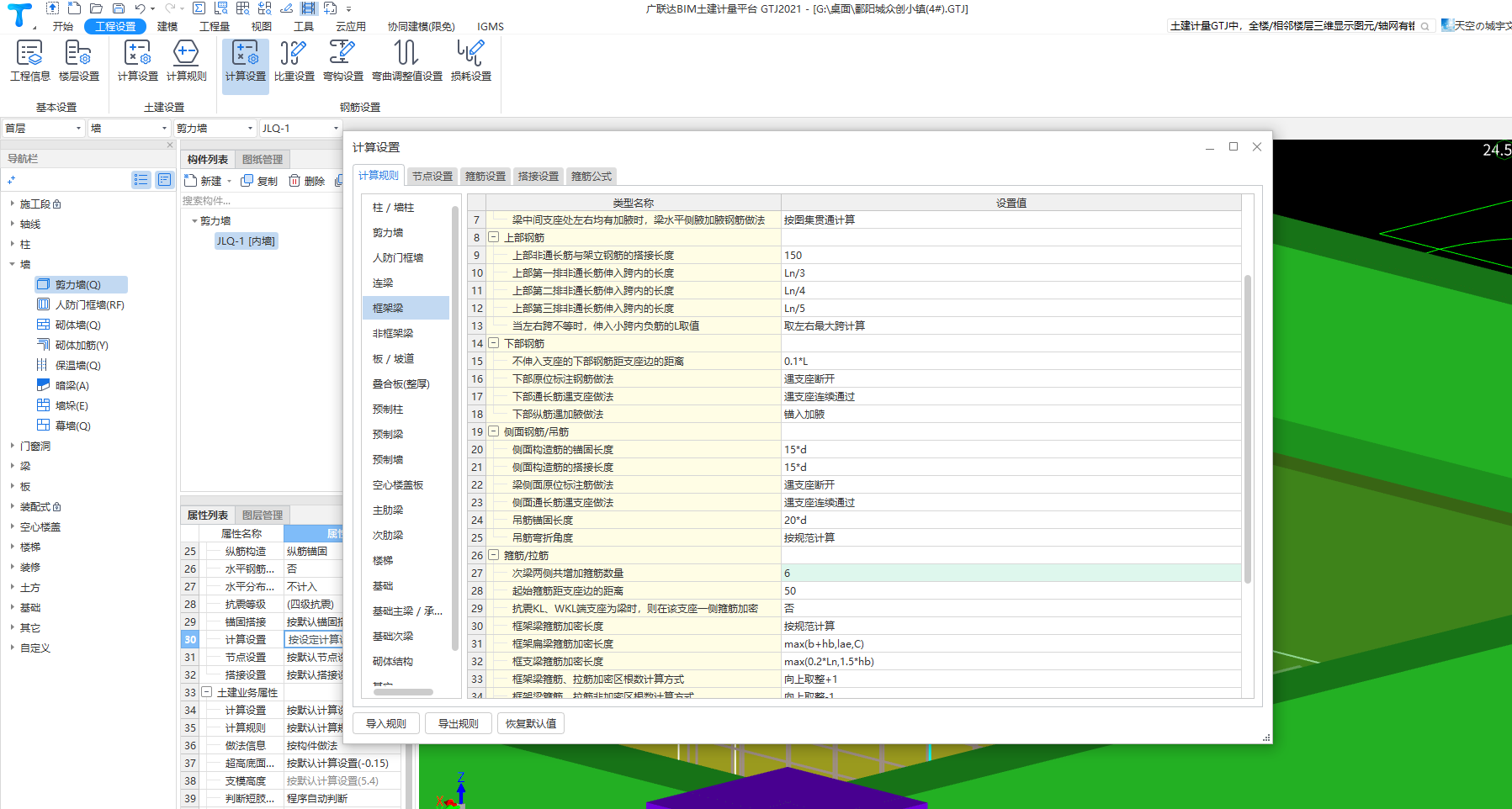Screen dimensions: 1512x809
Task: Open 损耗设置 loss settings
Action: (471, 61)
